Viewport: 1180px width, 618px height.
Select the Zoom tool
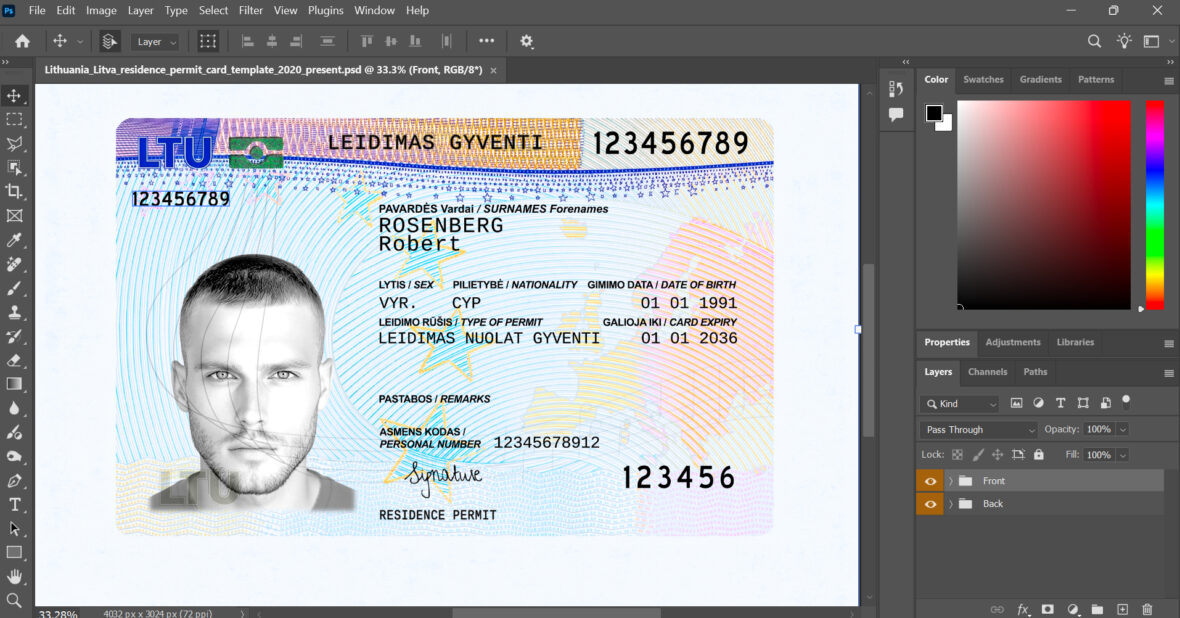pyautogui.click(x=14, y=600)
